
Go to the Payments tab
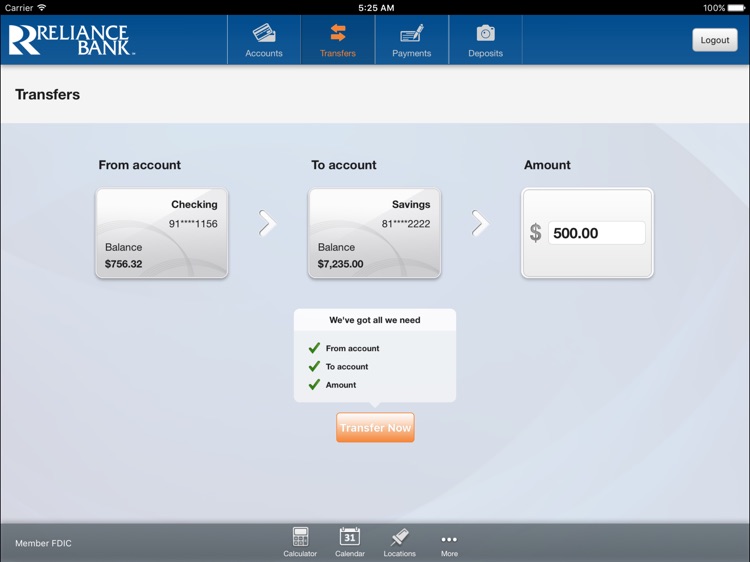411,40
